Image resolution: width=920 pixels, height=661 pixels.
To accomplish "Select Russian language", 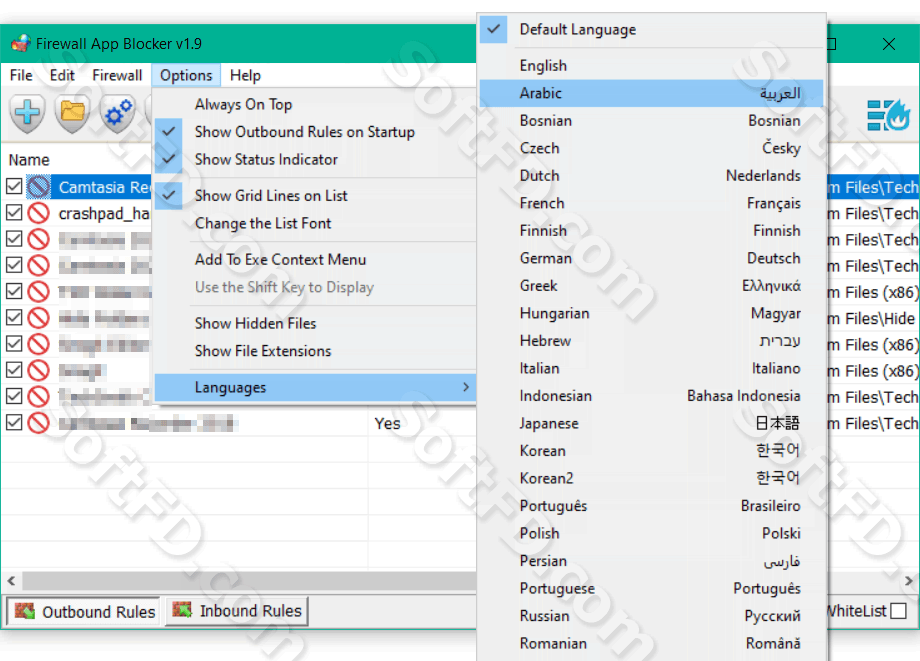I will tap(651, 616).
